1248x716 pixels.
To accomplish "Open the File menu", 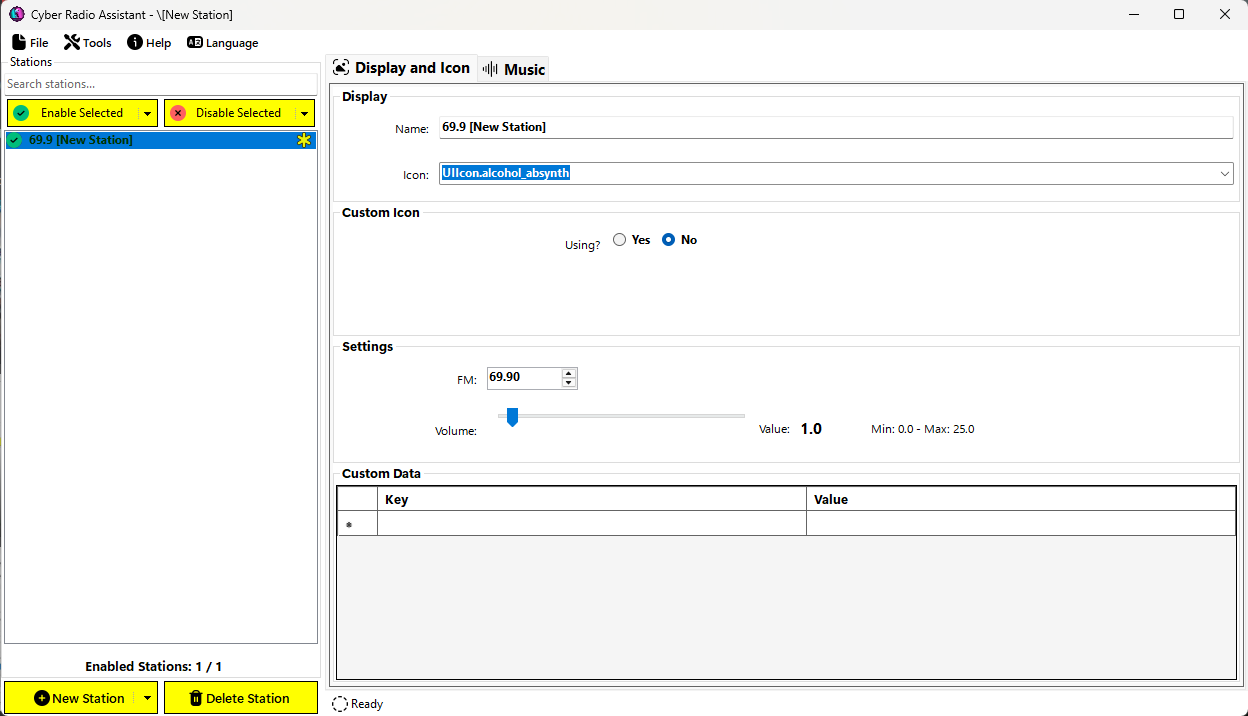I will (x=30, y=43).
